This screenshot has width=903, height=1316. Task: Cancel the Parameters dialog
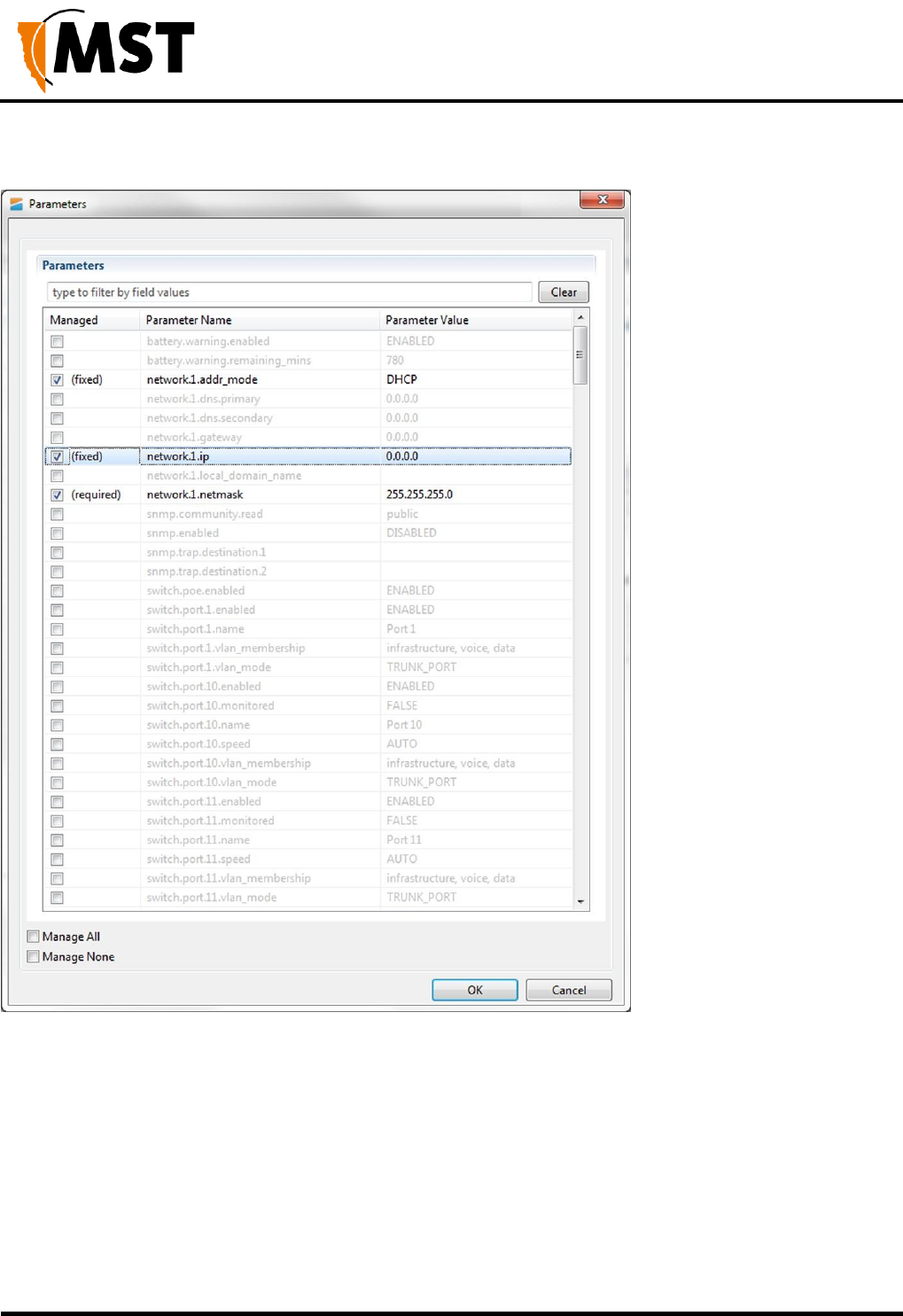pos(569,990)
